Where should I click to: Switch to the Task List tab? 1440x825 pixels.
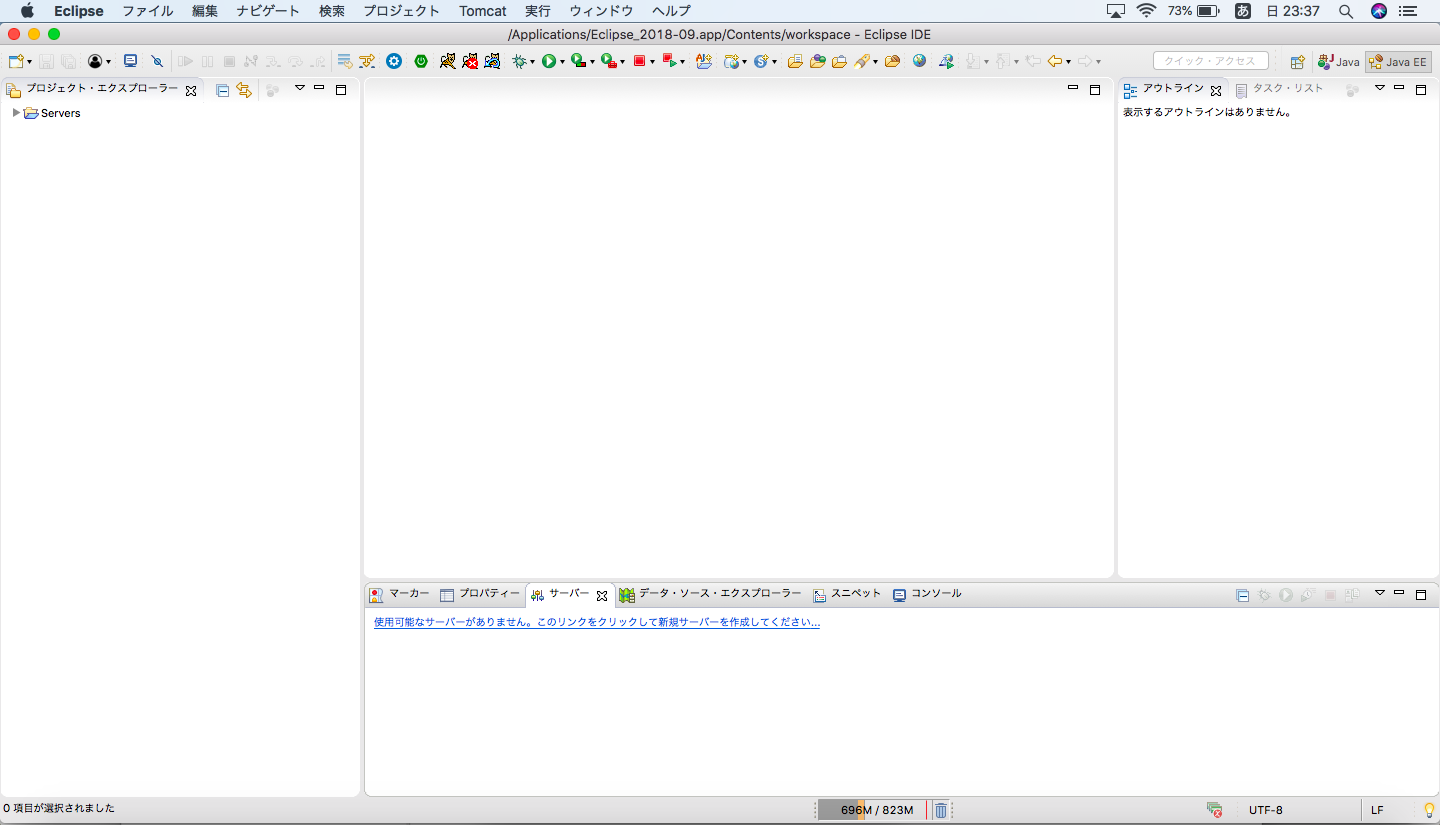1280,89
